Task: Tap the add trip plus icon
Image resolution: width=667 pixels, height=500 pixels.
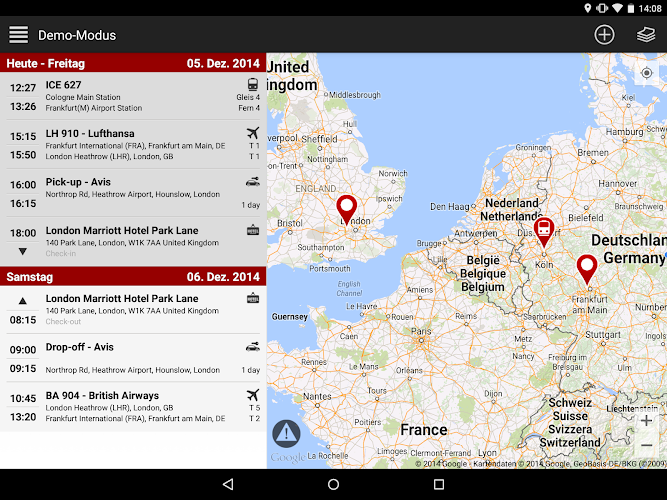Action: tap(604, 34)
